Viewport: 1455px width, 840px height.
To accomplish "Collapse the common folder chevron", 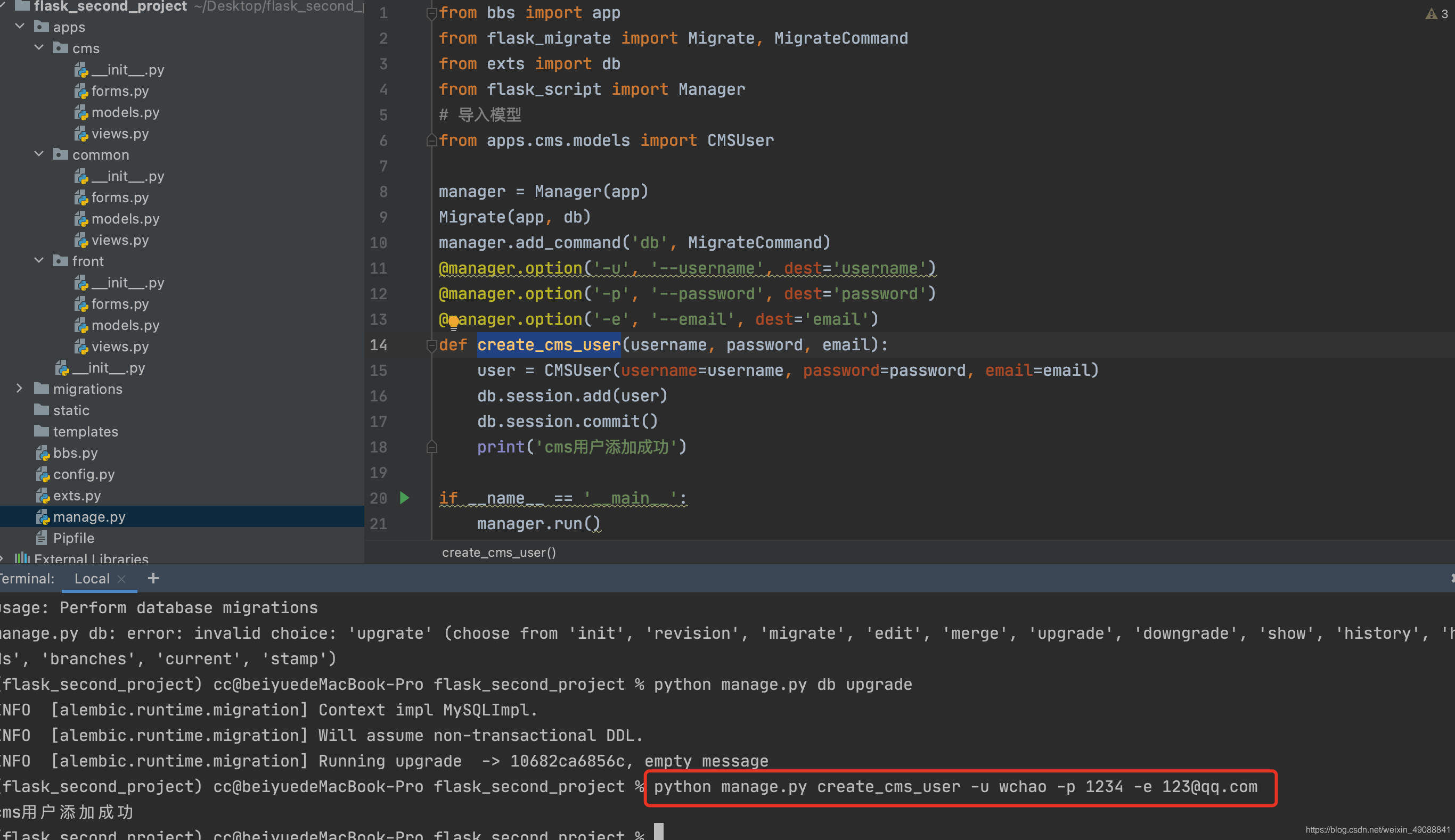I will [x=39, y=154].
